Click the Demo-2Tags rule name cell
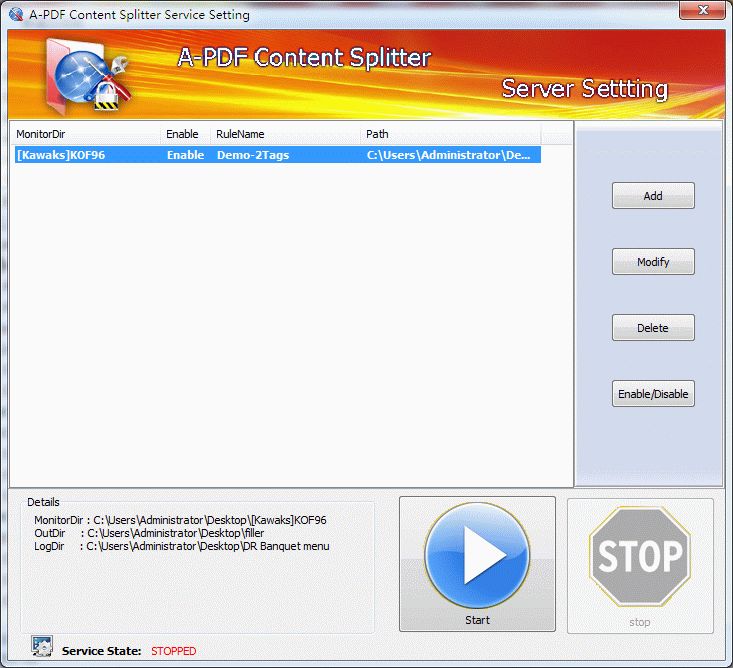Image resolution: width=733 pixels, height=668 pixels. click(x=253, y=155)
